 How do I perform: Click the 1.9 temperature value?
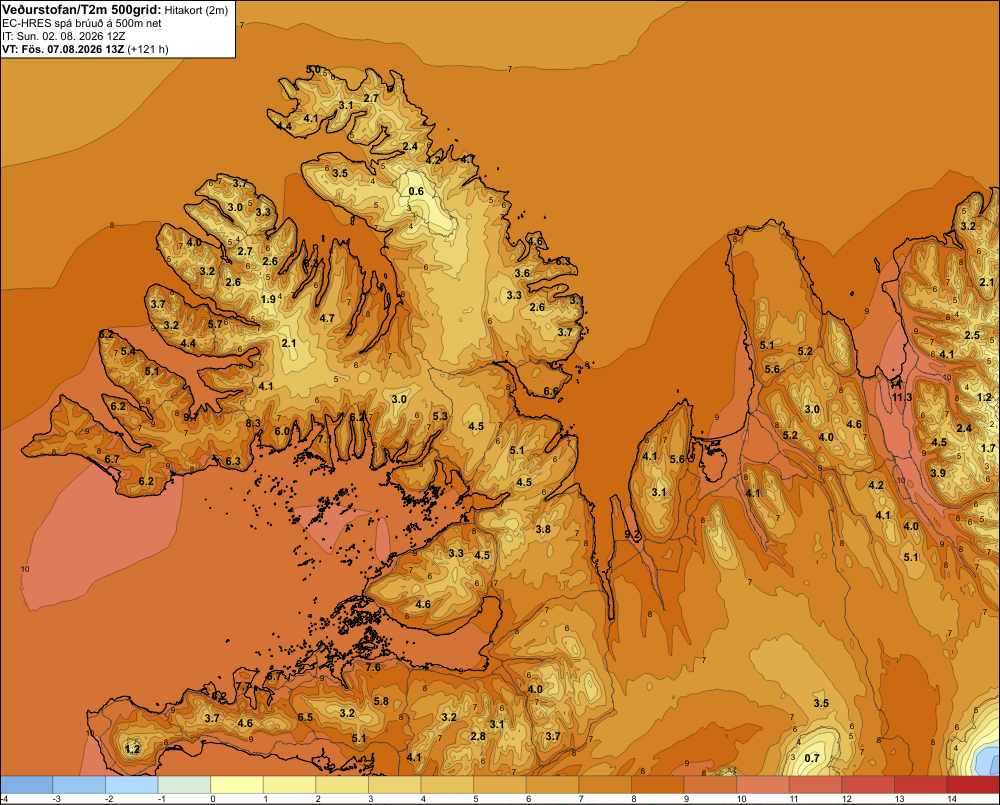pos(268,299)
